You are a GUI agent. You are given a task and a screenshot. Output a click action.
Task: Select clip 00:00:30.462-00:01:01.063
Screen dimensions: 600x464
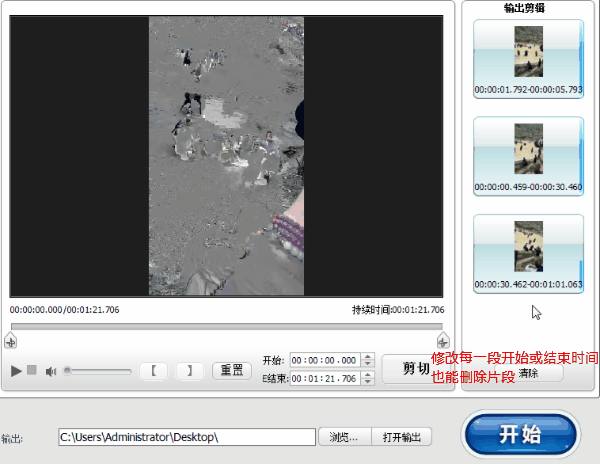coord(528,254)
